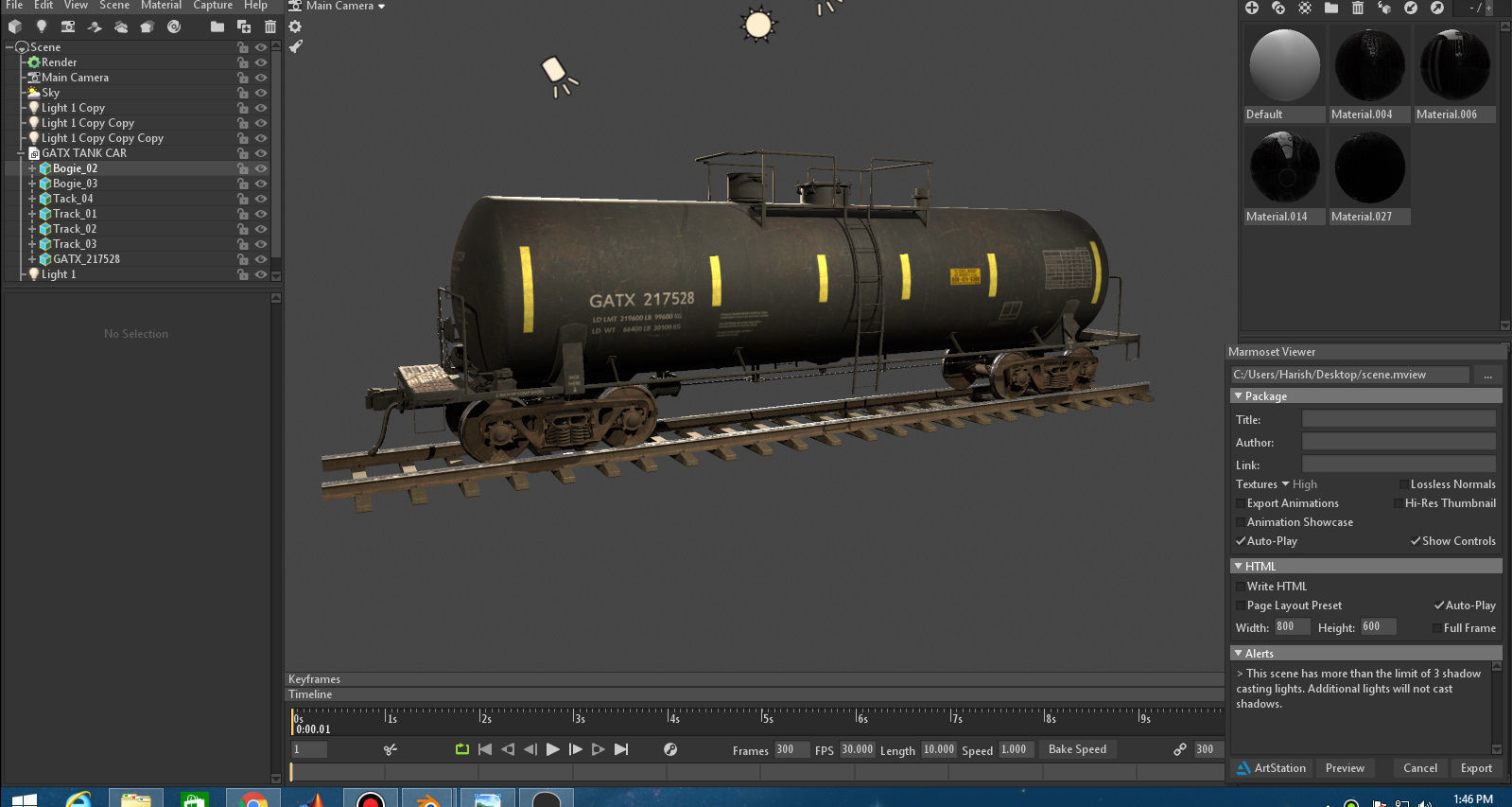Delete the selected scene object with trash icon
1512x807 pixels.
point(270,26)
